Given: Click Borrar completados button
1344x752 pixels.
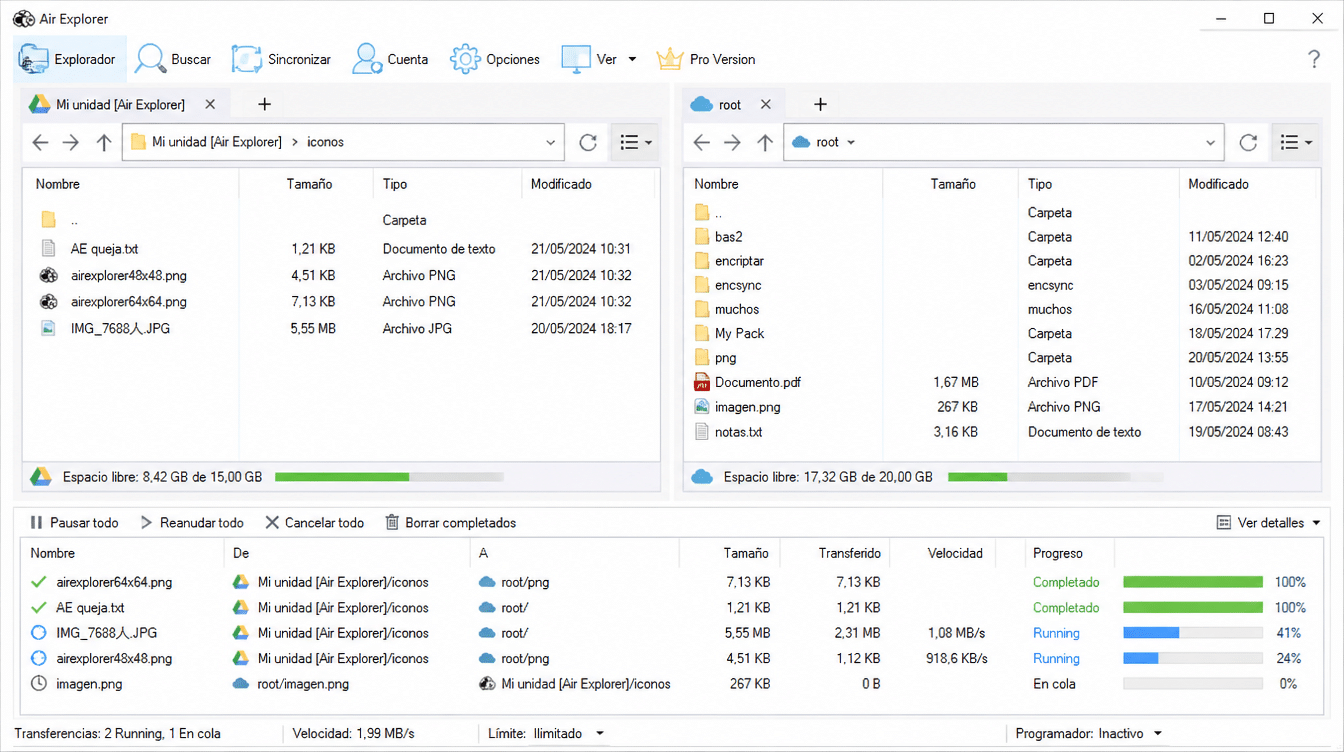Looking at the screenshot, I should click(x=450, y=522).
